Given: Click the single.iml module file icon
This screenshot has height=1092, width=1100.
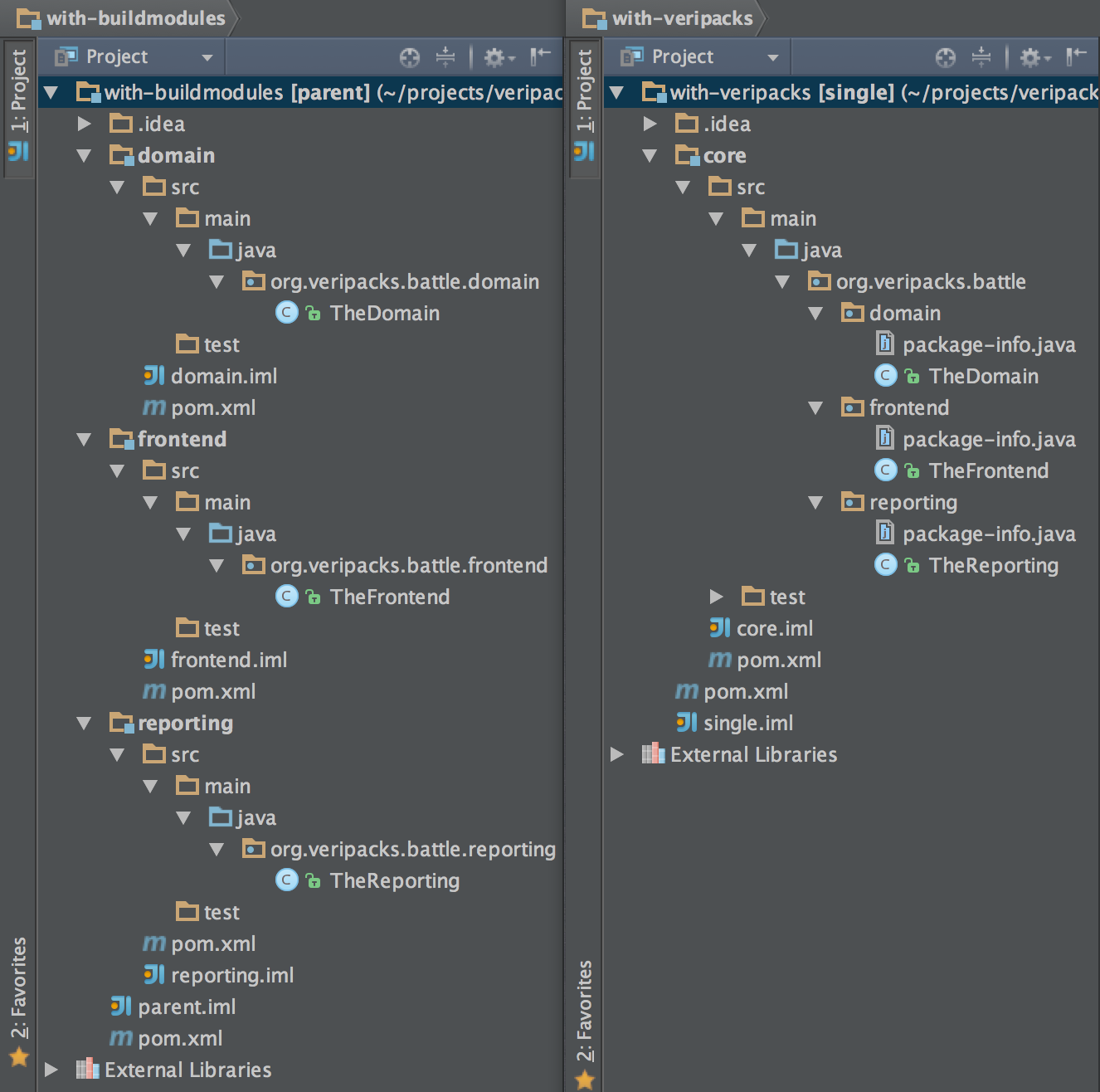Looking at the screenshot, I should 686,723.
